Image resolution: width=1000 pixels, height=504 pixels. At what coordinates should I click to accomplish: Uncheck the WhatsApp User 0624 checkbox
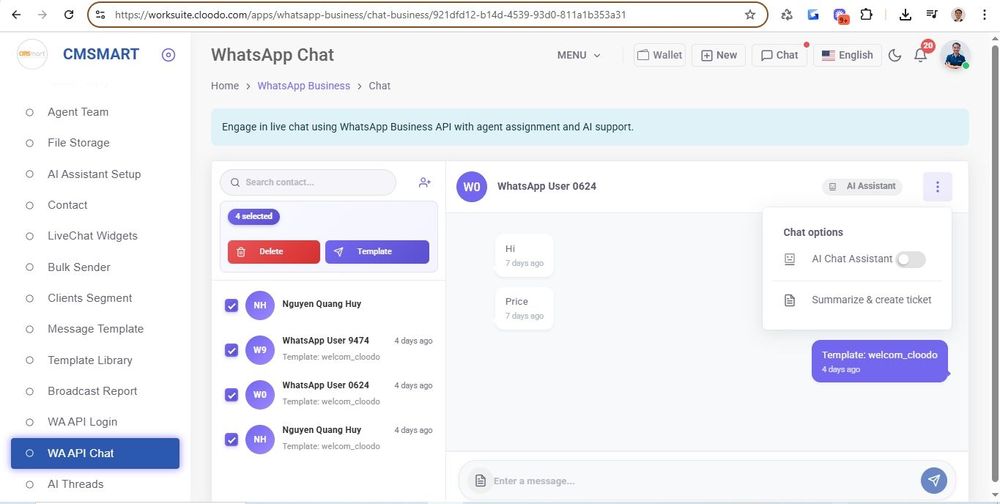click(232, 394)
